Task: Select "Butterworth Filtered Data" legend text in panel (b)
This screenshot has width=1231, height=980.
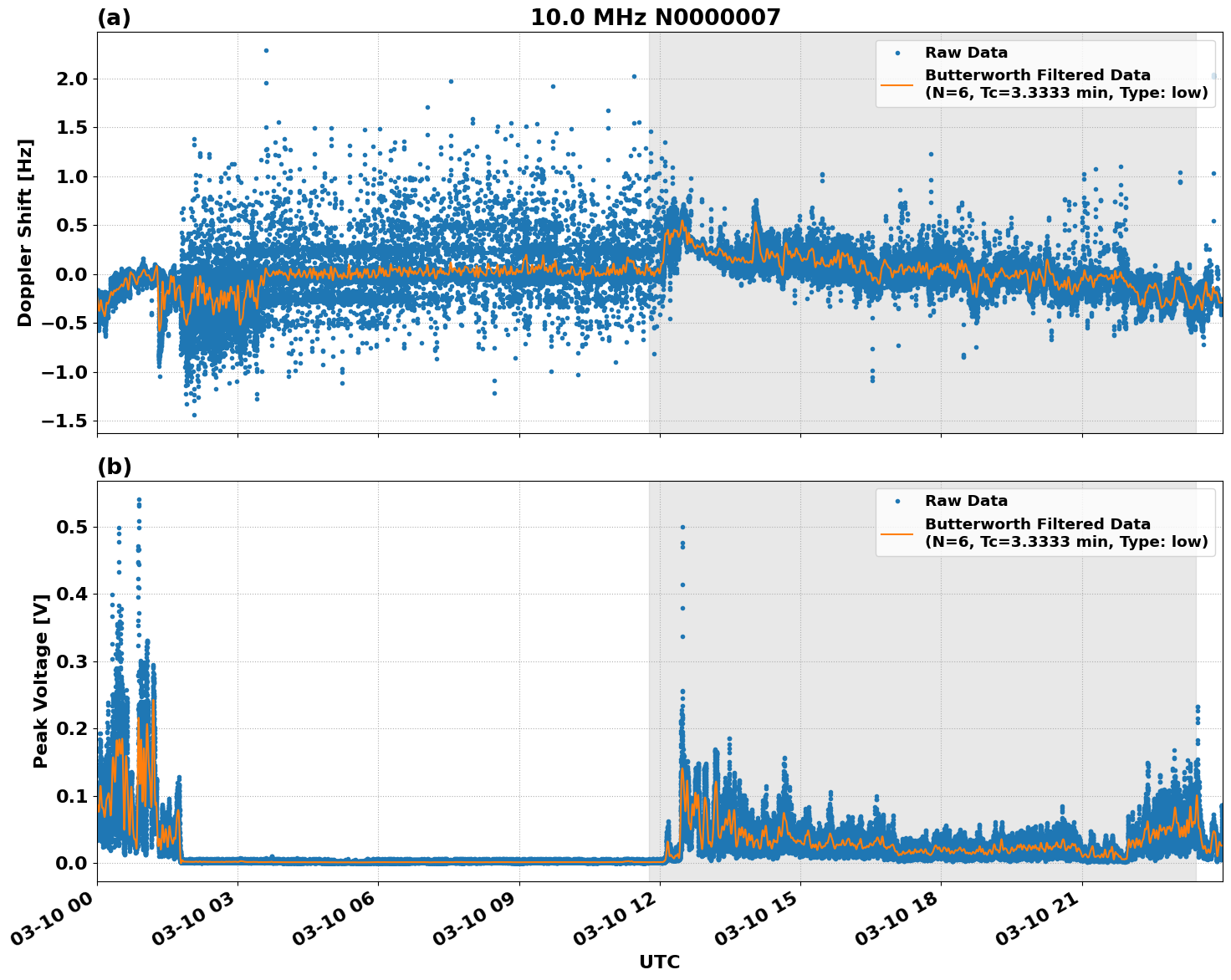Action: (1037, 524)
